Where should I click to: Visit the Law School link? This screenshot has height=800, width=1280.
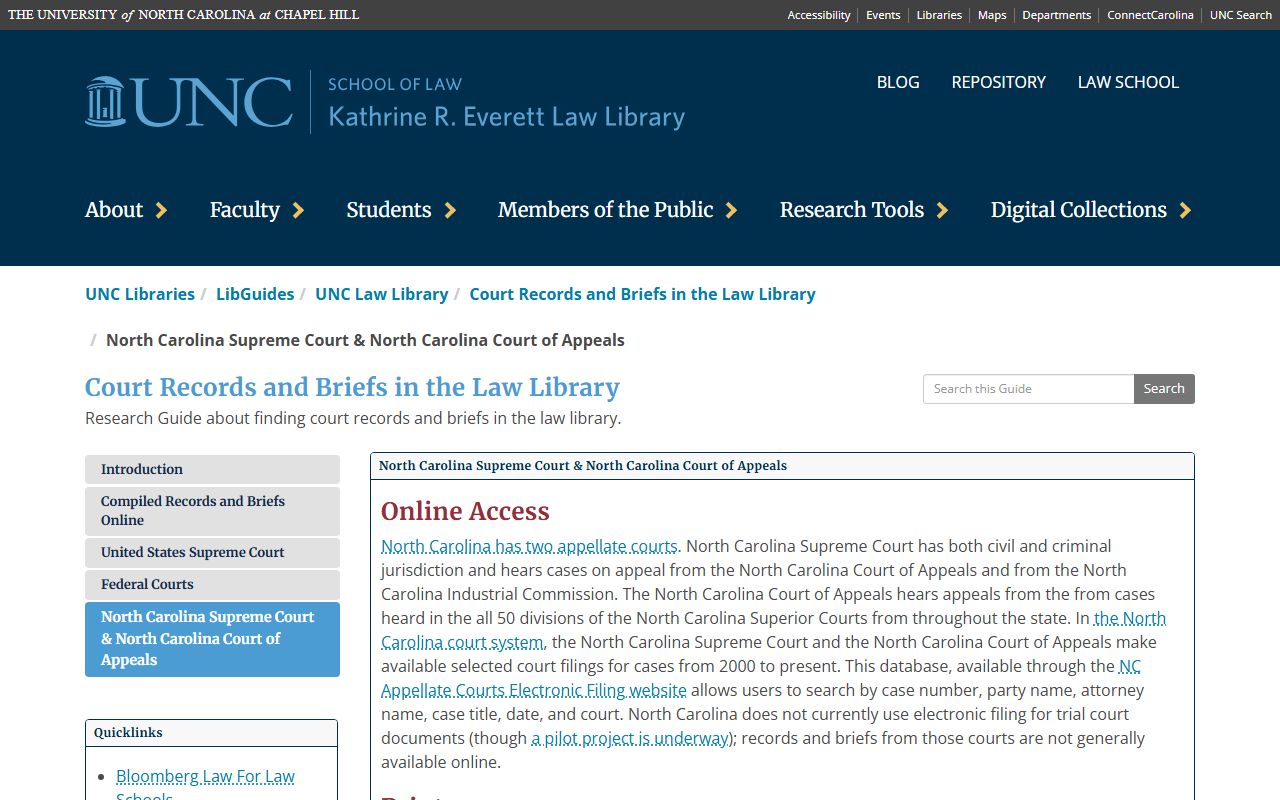[1128, 82]
